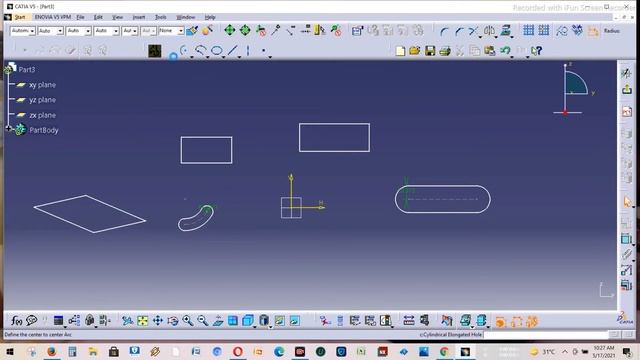Open the ENOVIA V5 VPM menu
This screenshot has width=640, height=360.
coord(53,17)
